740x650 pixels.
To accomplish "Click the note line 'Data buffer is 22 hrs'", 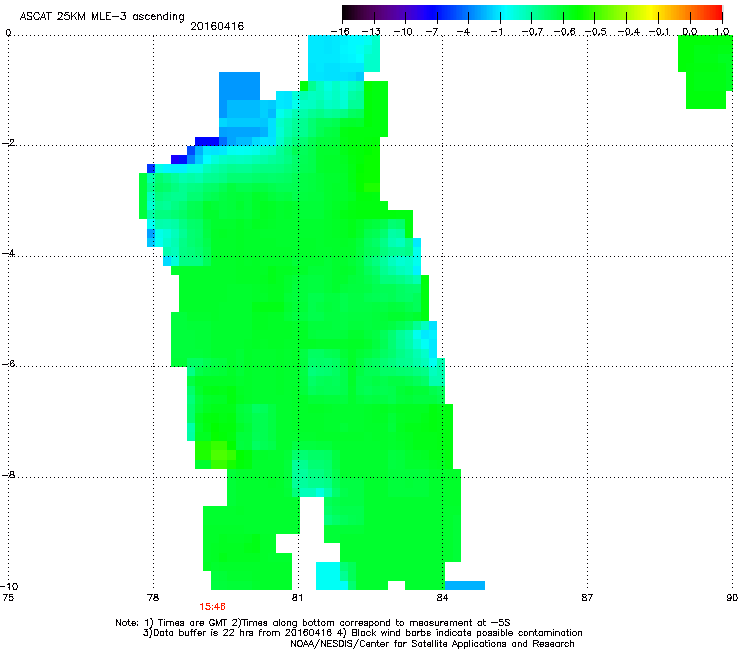I will point(362,633).
